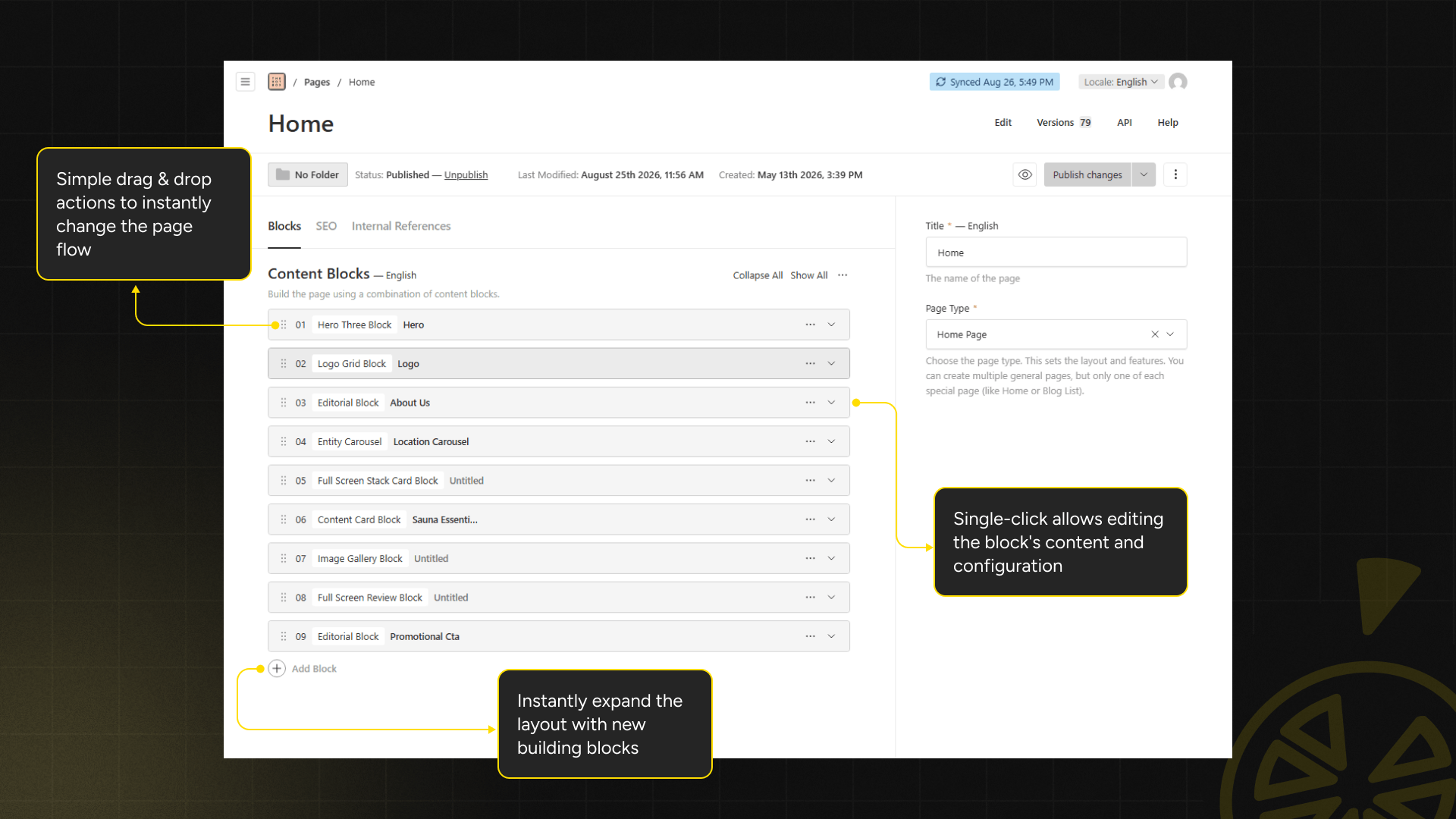This screenshot has height=819, width=1456.
Task: Grab drag handle of Image Gallery Block
Action: pos(284,558)
